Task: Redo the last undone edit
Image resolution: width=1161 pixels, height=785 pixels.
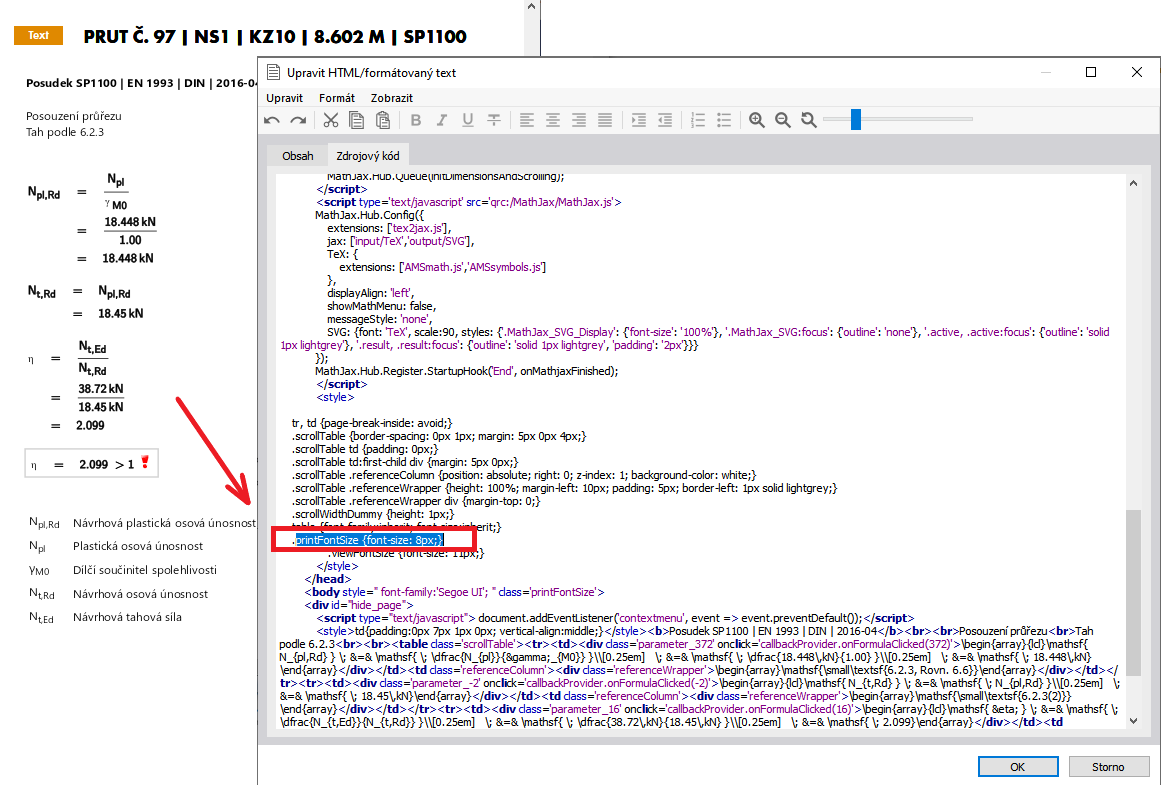Action: point(298,120)
